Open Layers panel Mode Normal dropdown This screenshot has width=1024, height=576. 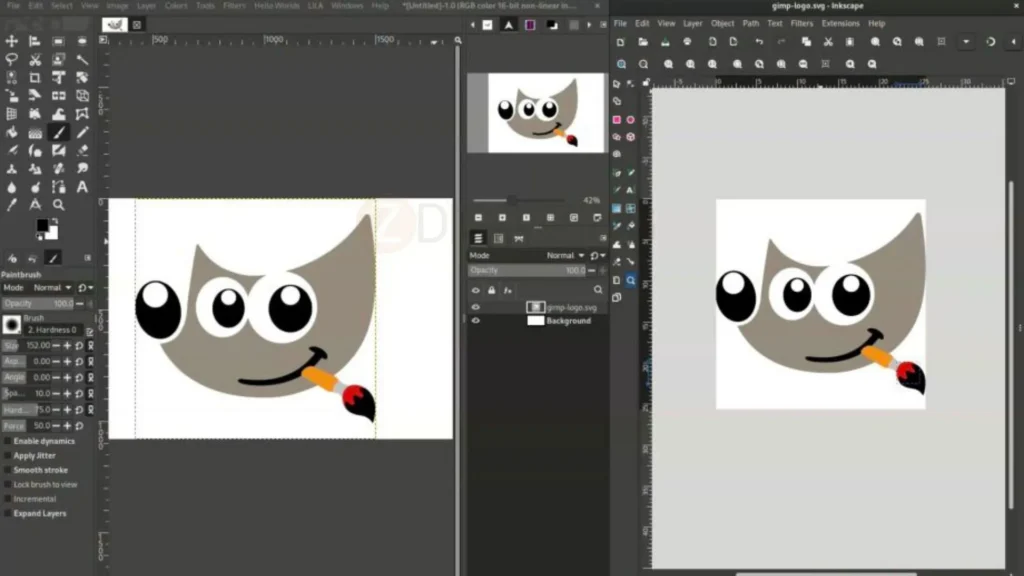pos(566,255)
